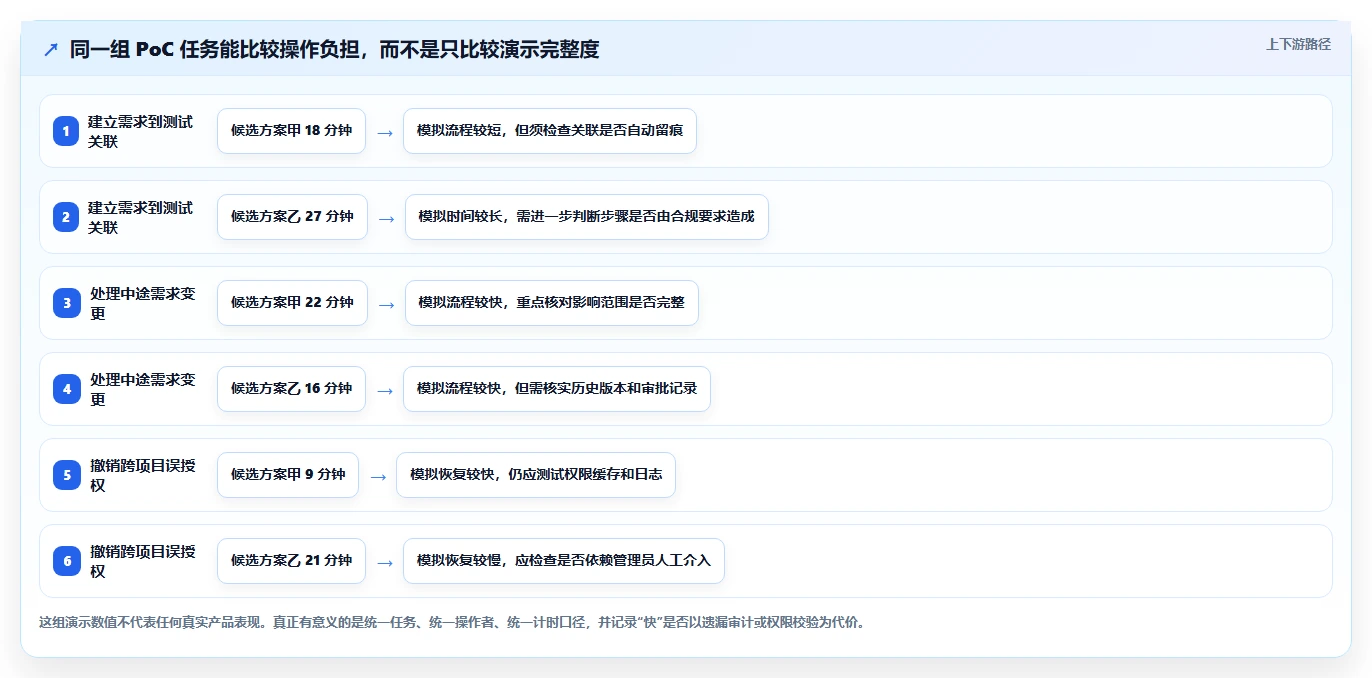Open the note 模拟时间较长，需进一步判断步骤
Screen dimensions: 1372x678
586,217
